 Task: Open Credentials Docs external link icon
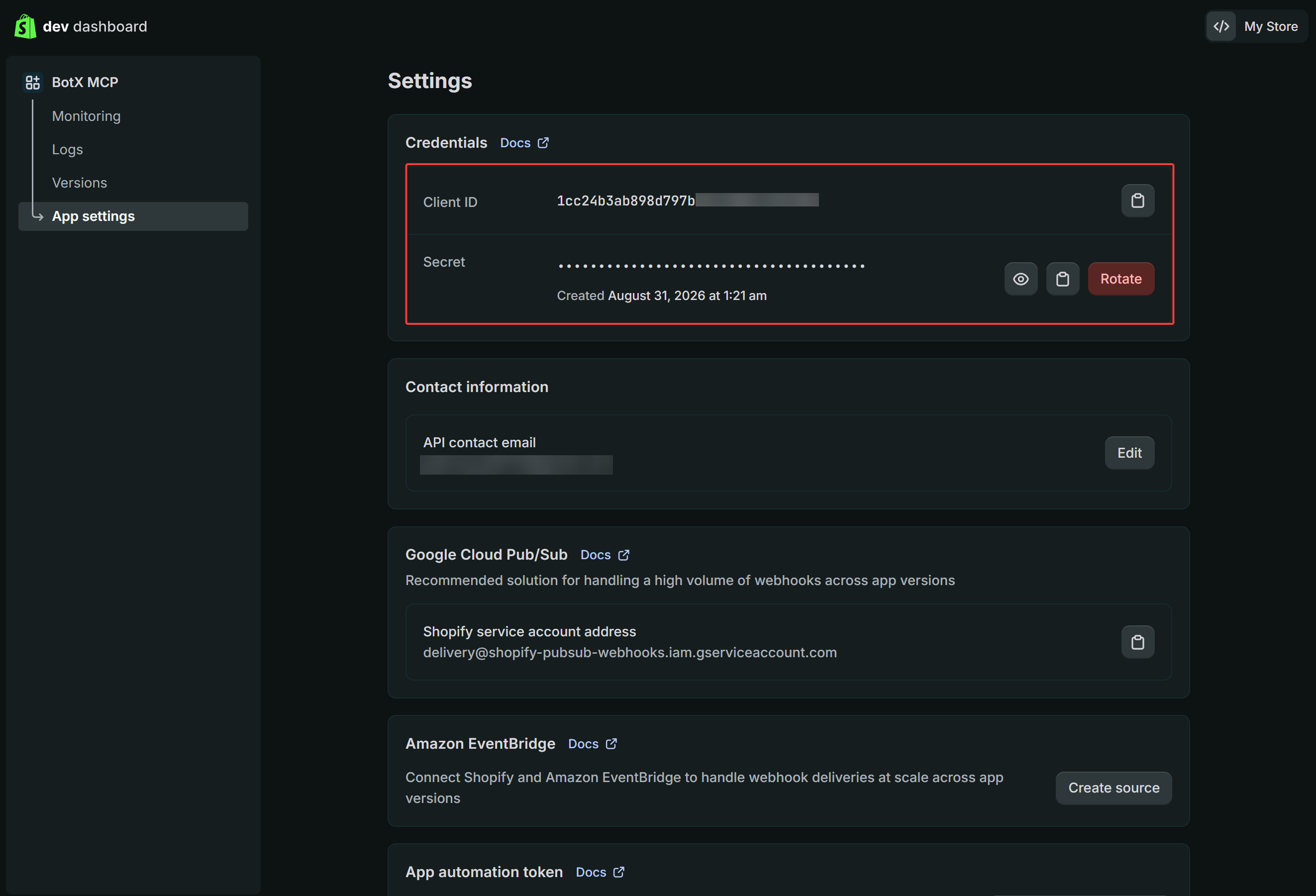(x=543, y=143)
